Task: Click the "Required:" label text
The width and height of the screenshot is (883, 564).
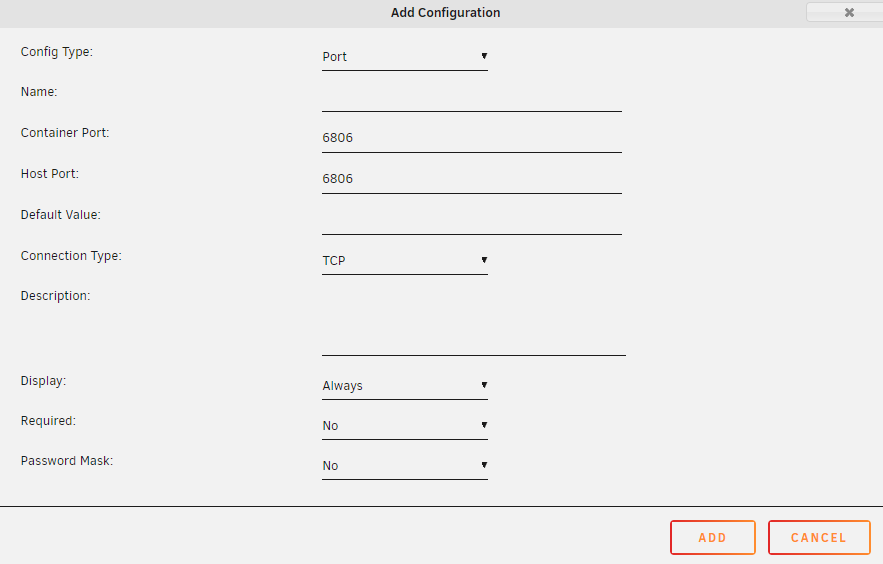Action: (48, 421)
